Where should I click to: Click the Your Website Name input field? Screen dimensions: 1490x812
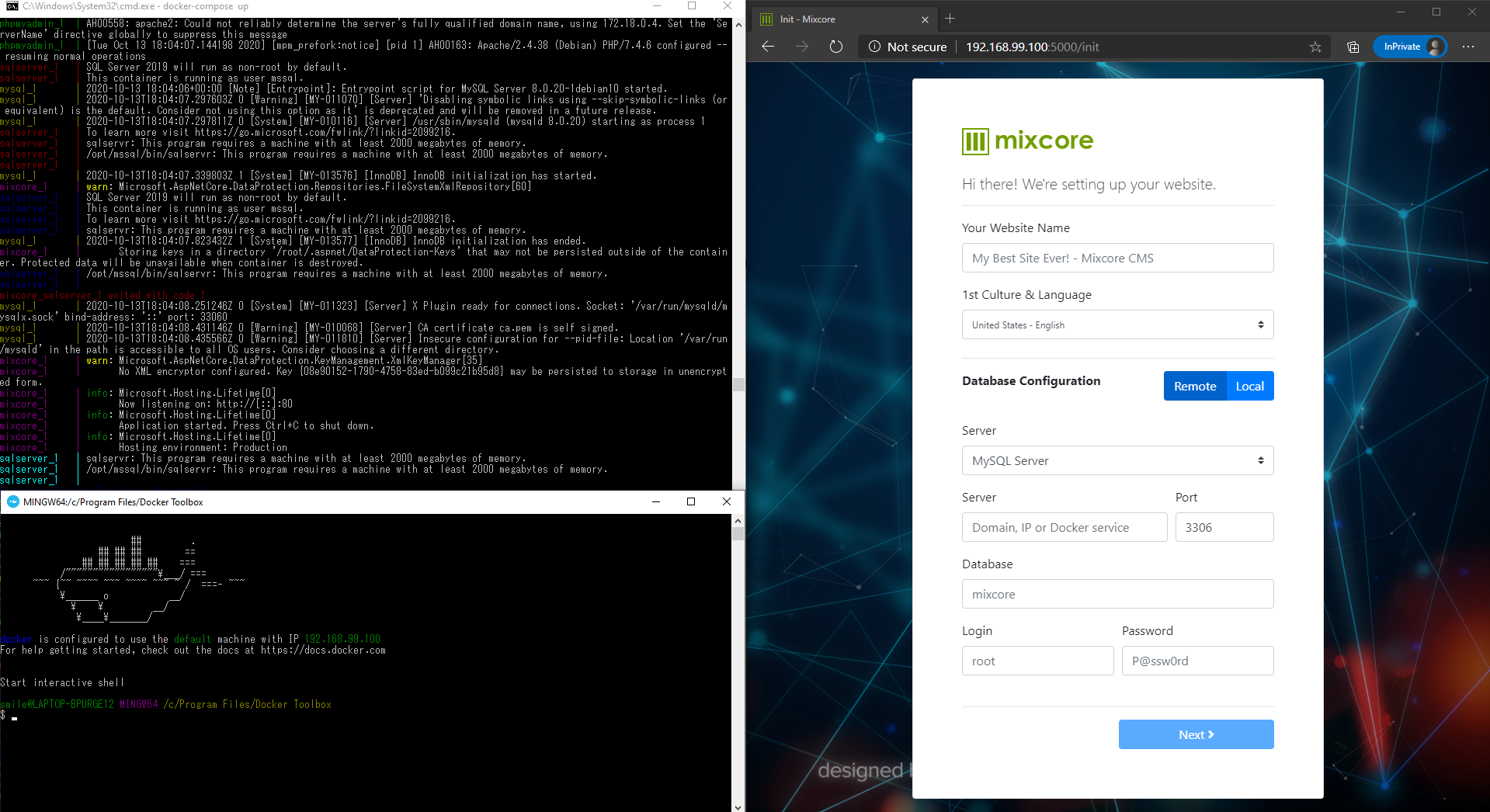coord(1117,258)
